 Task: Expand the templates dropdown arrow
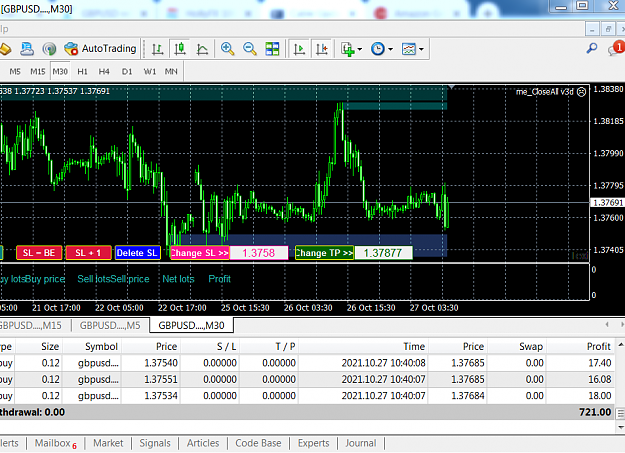(421, 49)
